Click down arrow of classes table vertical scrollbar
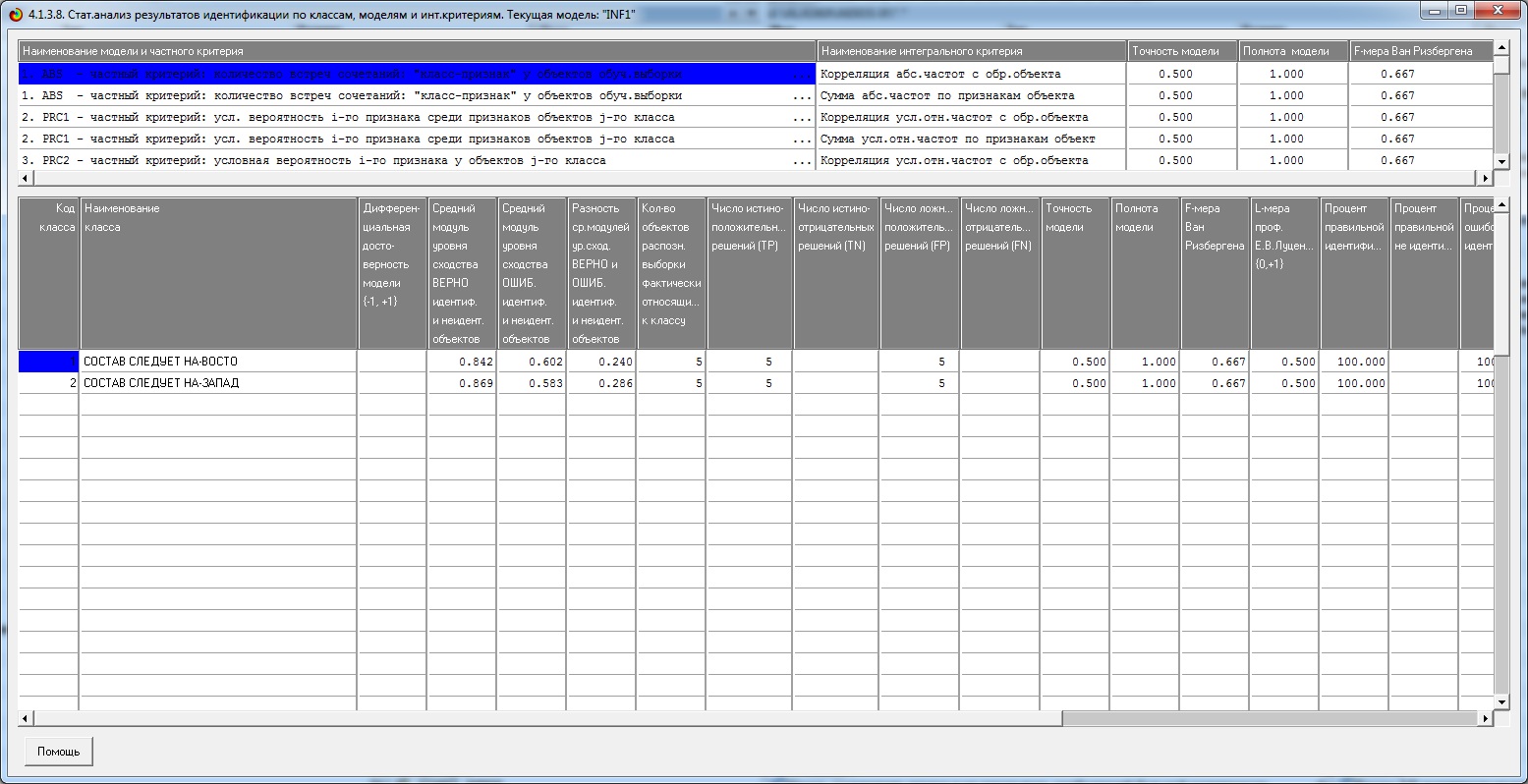1528x784 pixels. coord(1500,701)
